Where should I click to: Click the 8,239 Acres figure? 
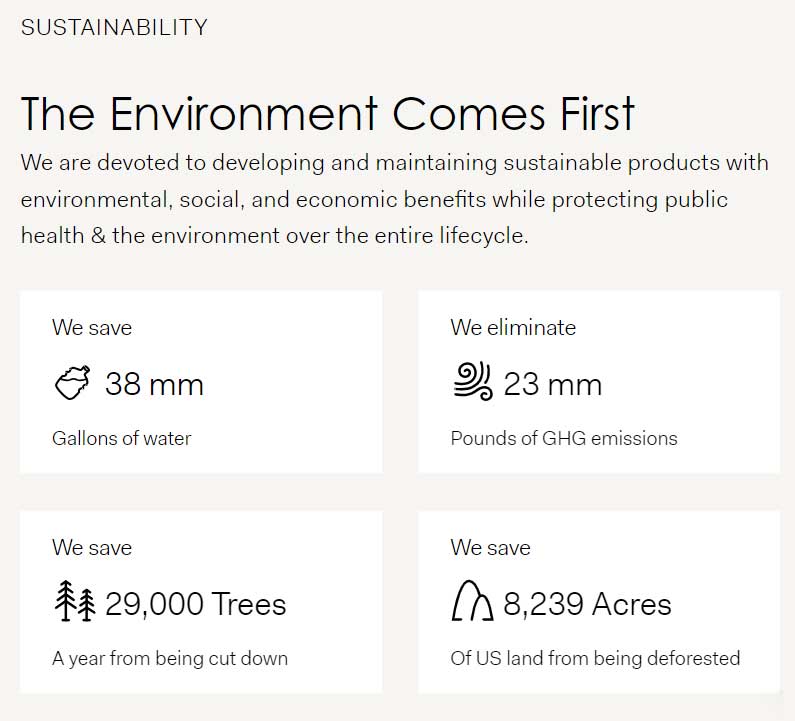pyautogui.click(x=587, y=604)
